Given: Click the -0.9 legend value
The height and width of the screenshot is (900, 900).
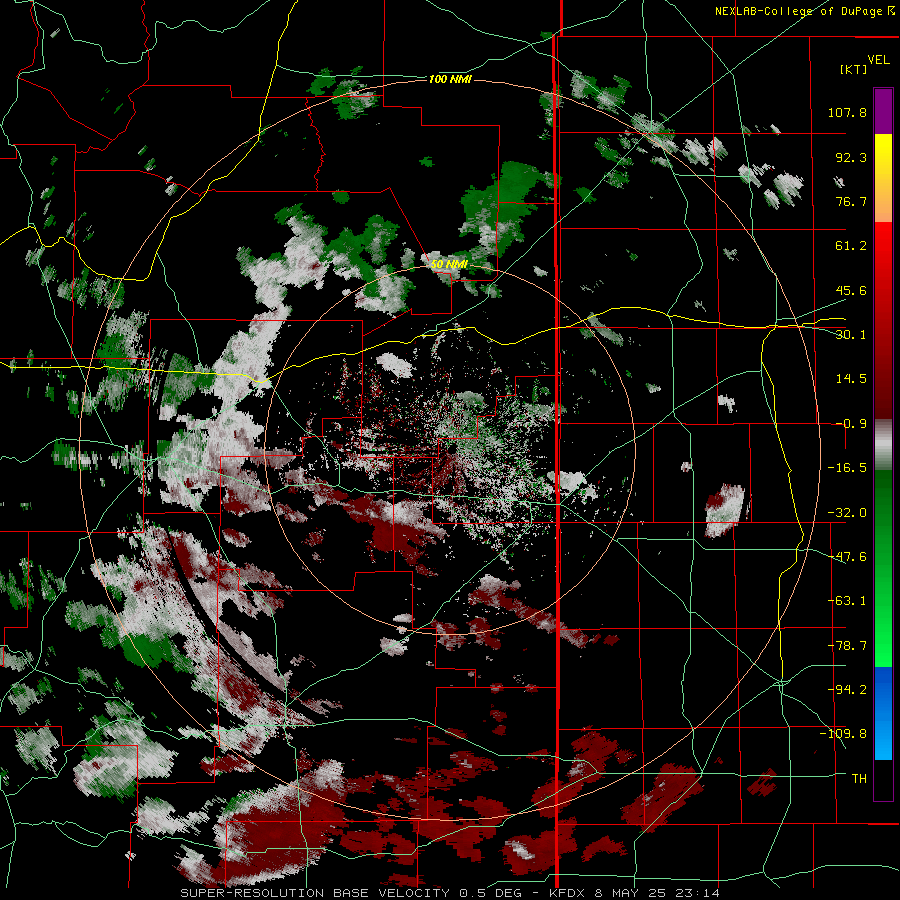Looking at the screenshot, I should point(851,424).
